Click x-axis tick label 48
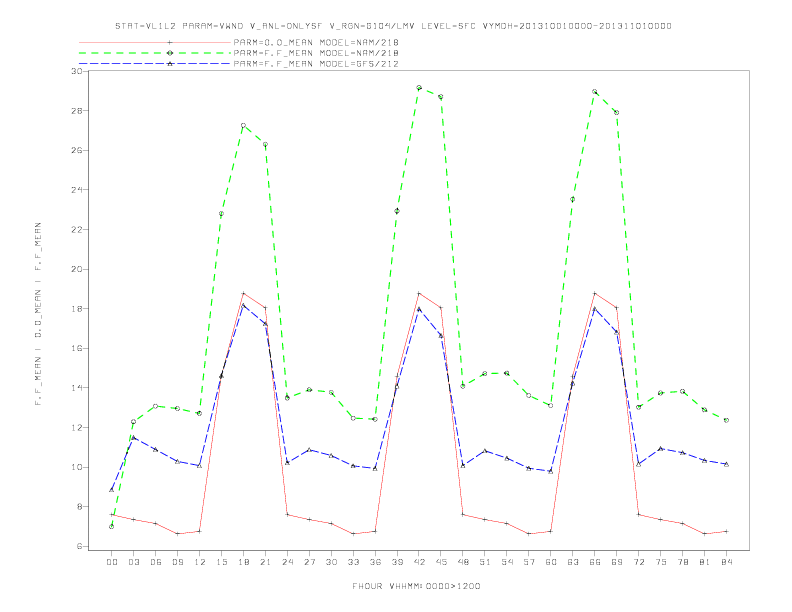Image resolution: width=792 pixels, height=612 pixels. 463,562
